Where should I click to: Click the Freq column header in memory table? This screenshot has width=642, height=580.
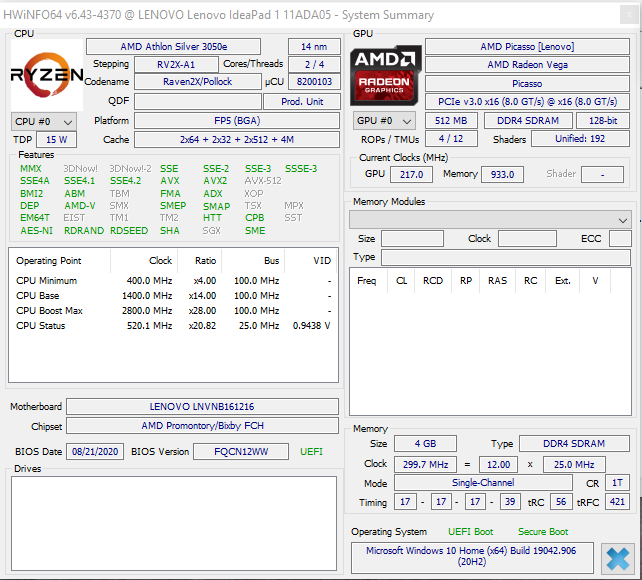(369, 281)
